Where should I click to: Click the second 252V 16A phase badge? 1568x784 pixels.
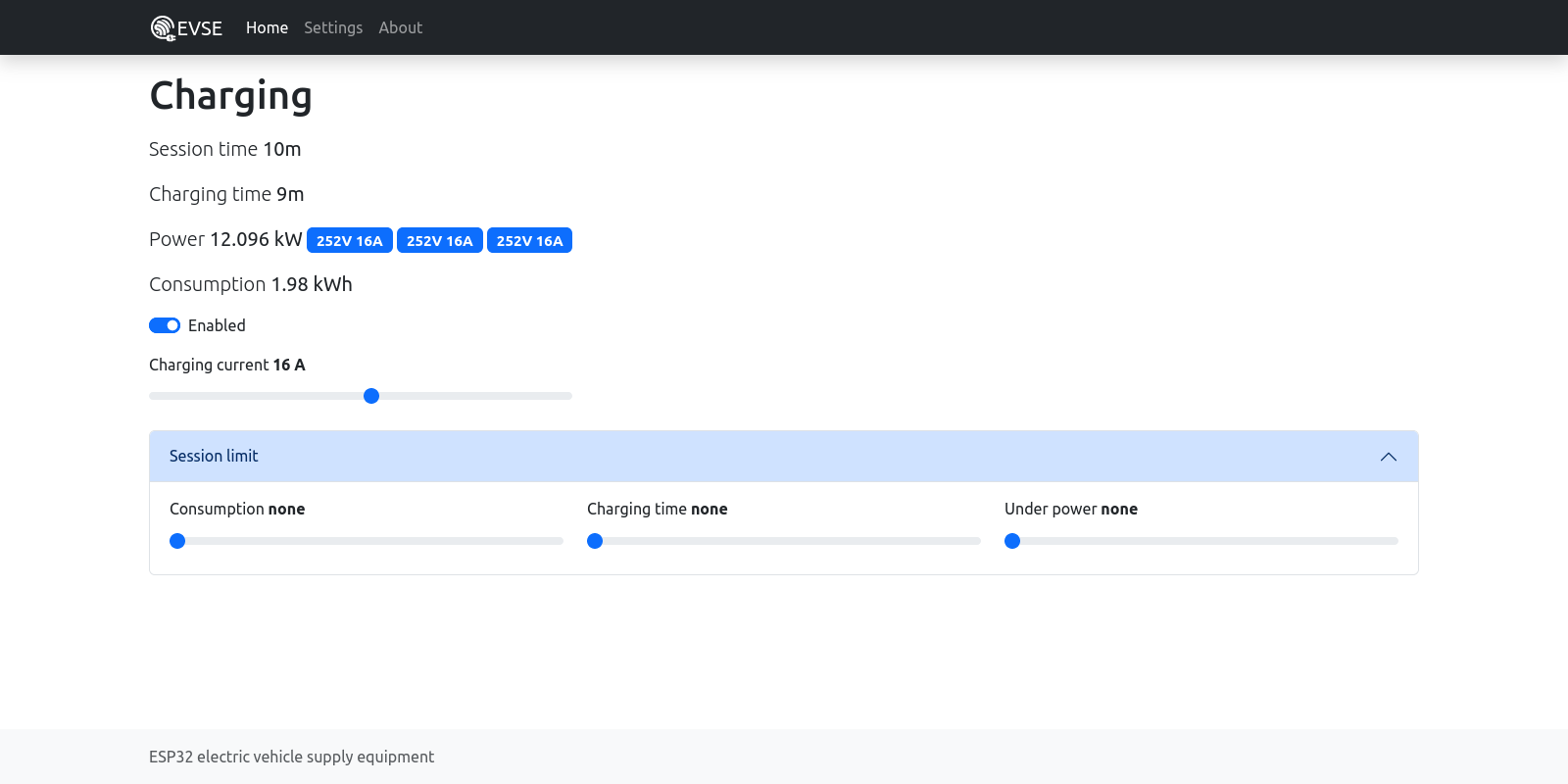439,241
